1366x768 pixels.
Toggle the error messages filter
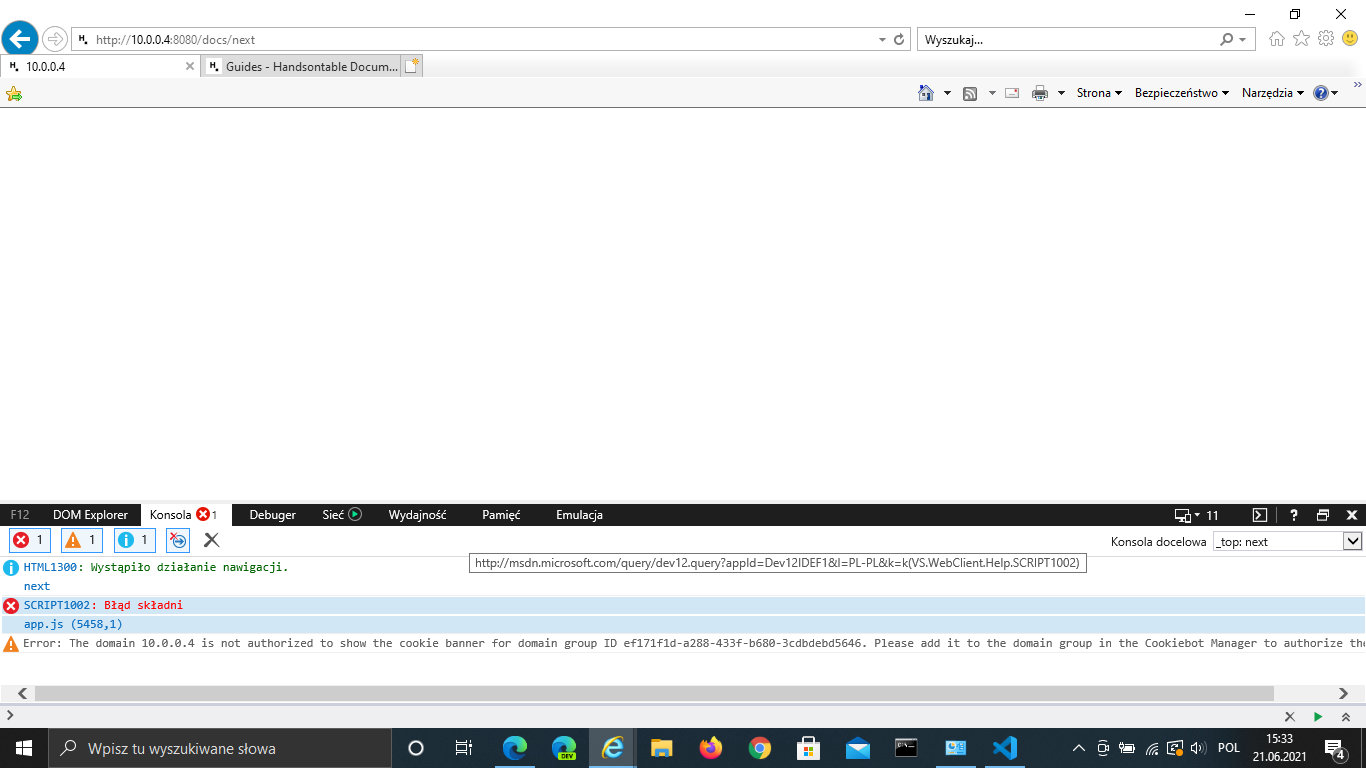(29, 540)
